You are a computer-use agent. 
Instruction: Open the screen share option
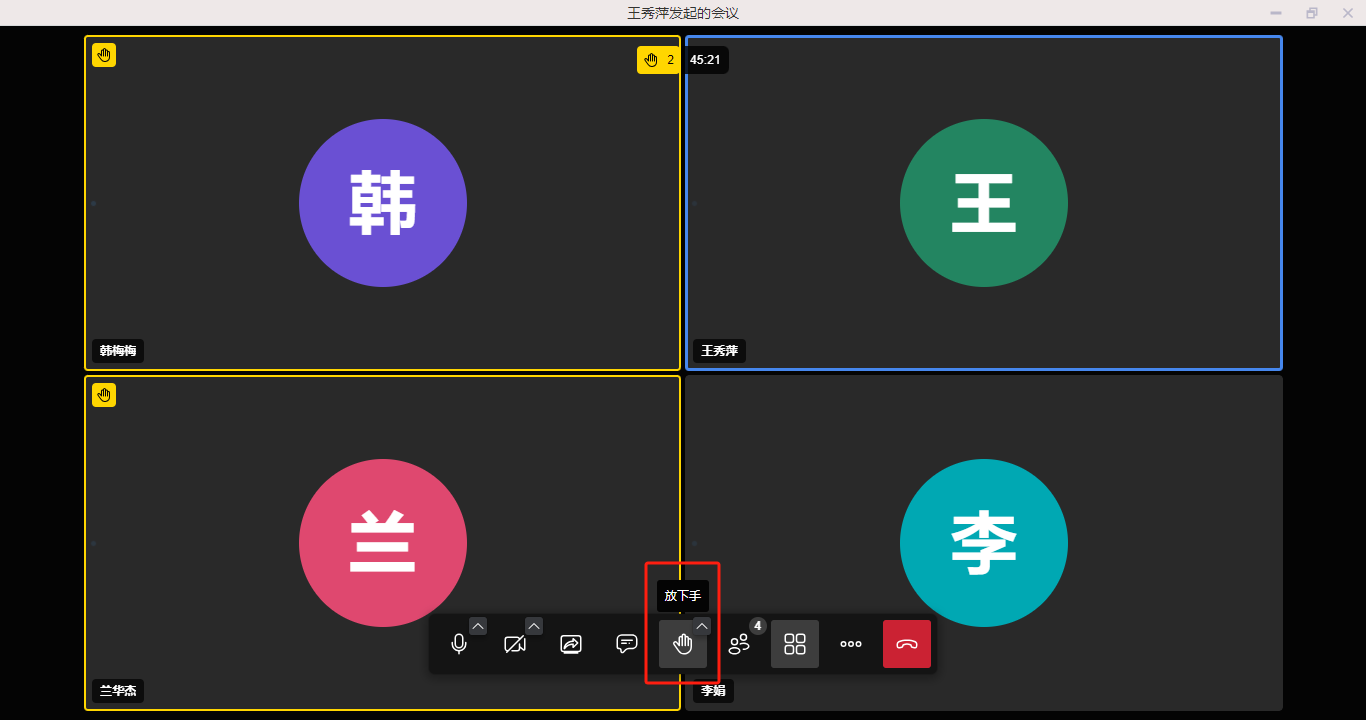pyautogui.click(x=571, y=645)
